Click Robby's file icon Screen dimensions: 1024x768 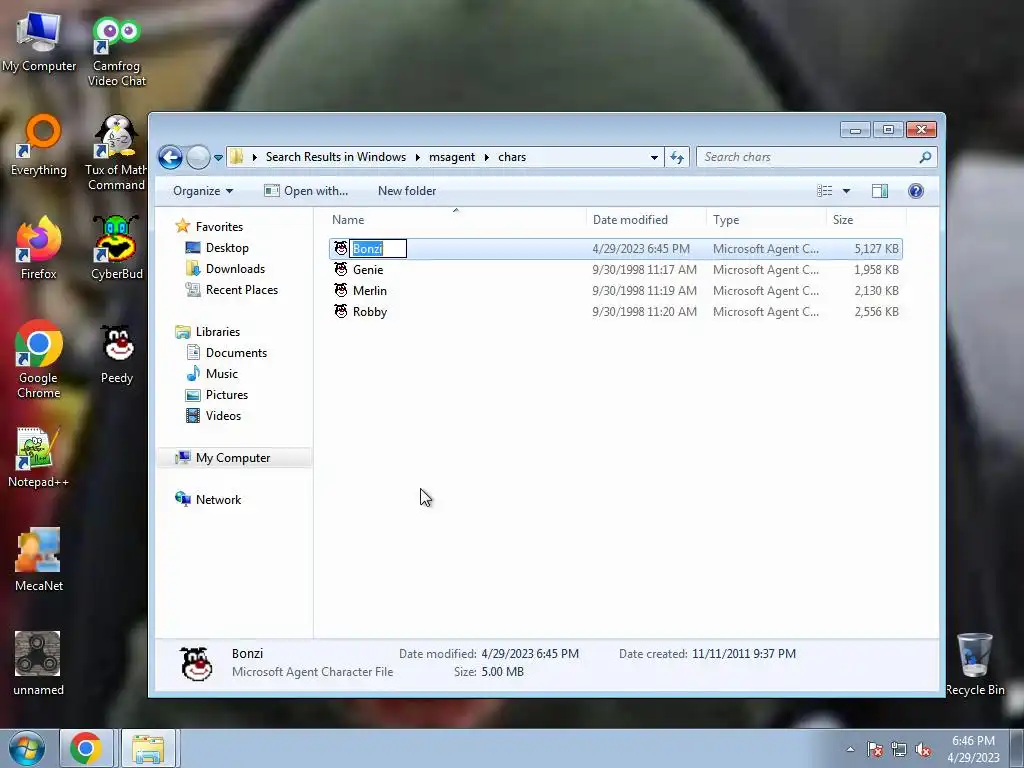pos(341,311)
